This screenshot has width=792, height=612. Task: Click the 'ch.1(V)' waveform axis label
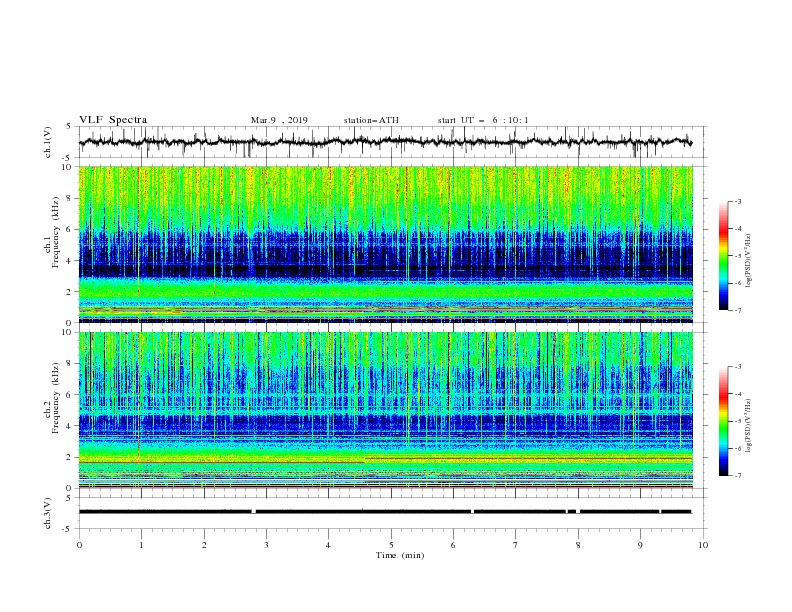click(48, 142)
